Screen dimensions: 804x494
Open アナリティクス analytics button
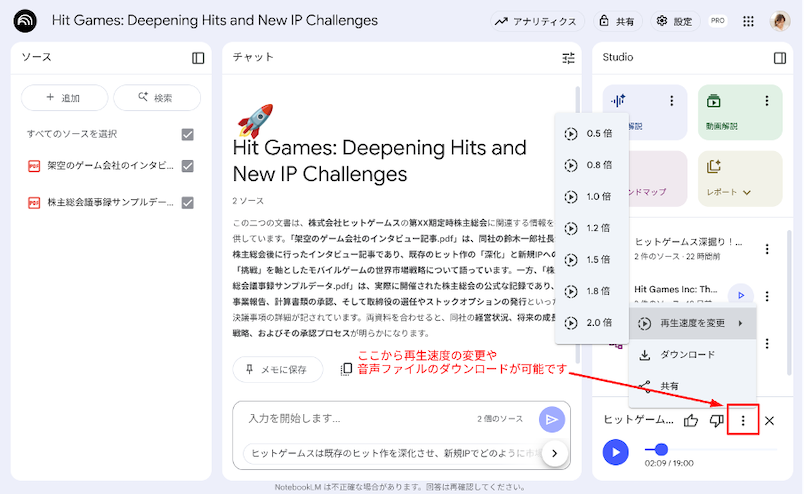click(x=536, y=21)
